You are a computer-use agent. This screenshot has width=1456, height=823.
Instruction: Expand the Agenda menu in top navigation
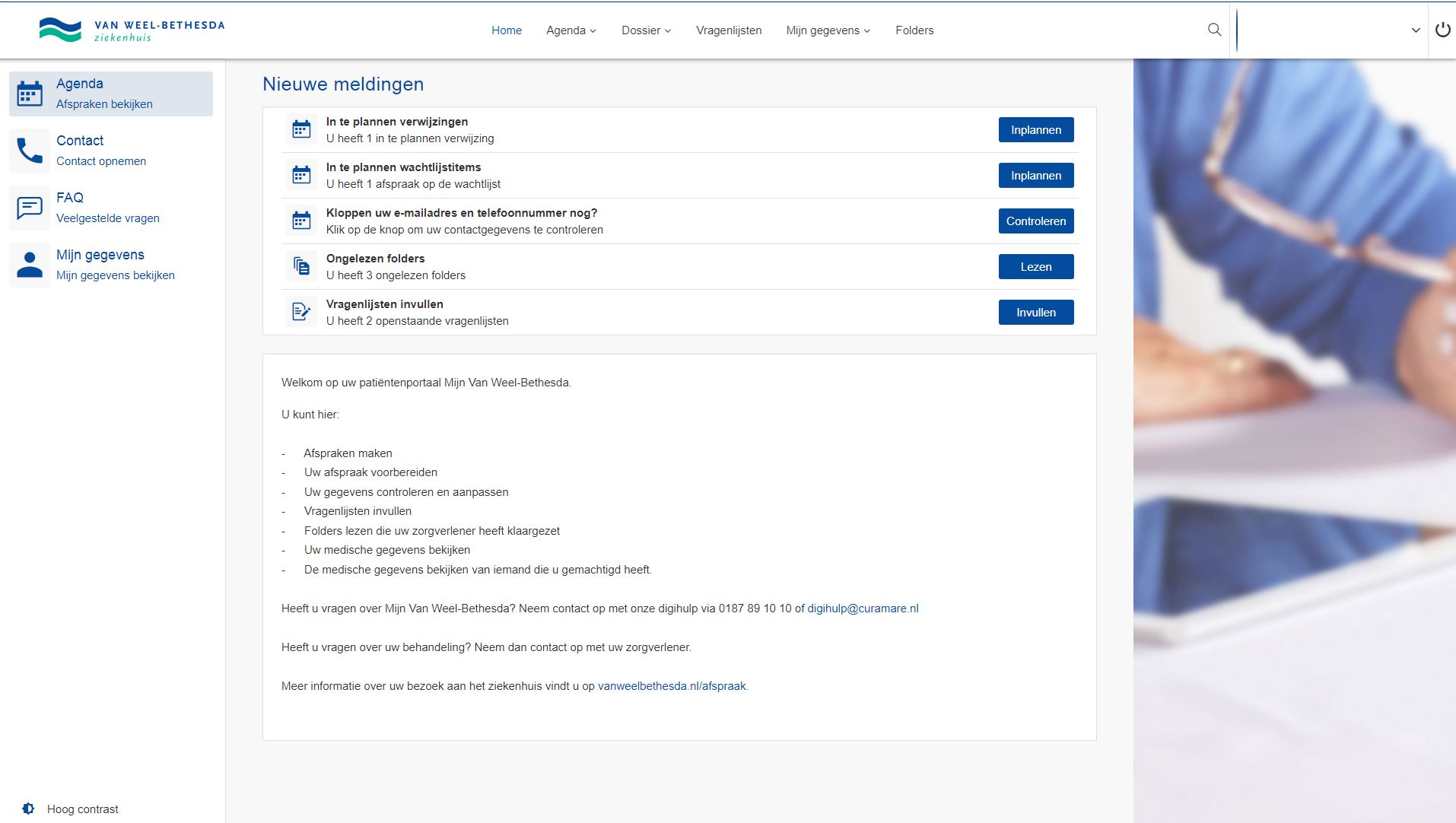point(571,30)
